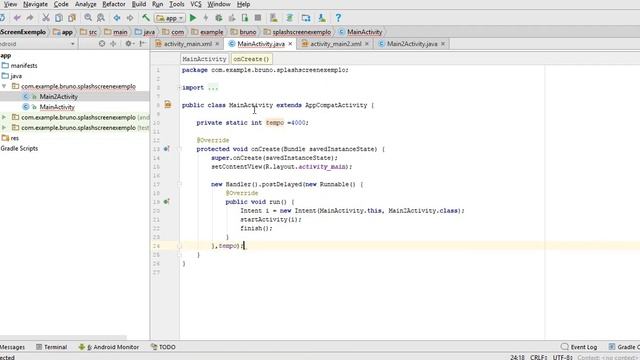Click hide panel icon beside gear

pos(142,43)
